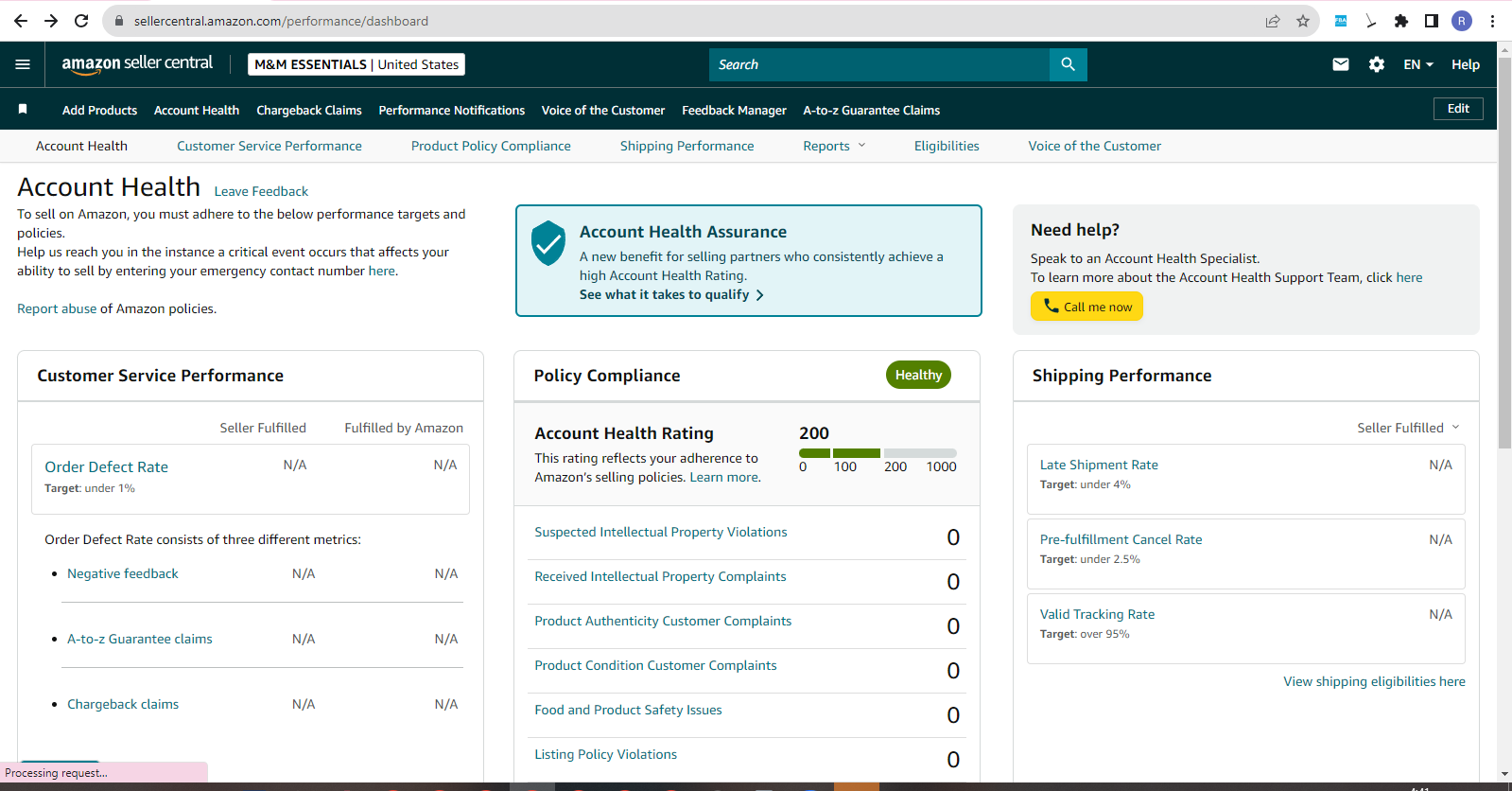Select the Customer Service Performance tab

tap(269, 146)
